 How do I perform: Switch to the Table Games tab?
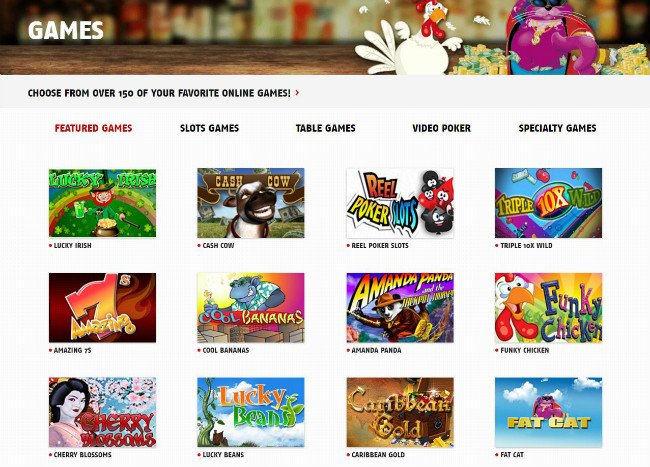click(x=325, y=128)
